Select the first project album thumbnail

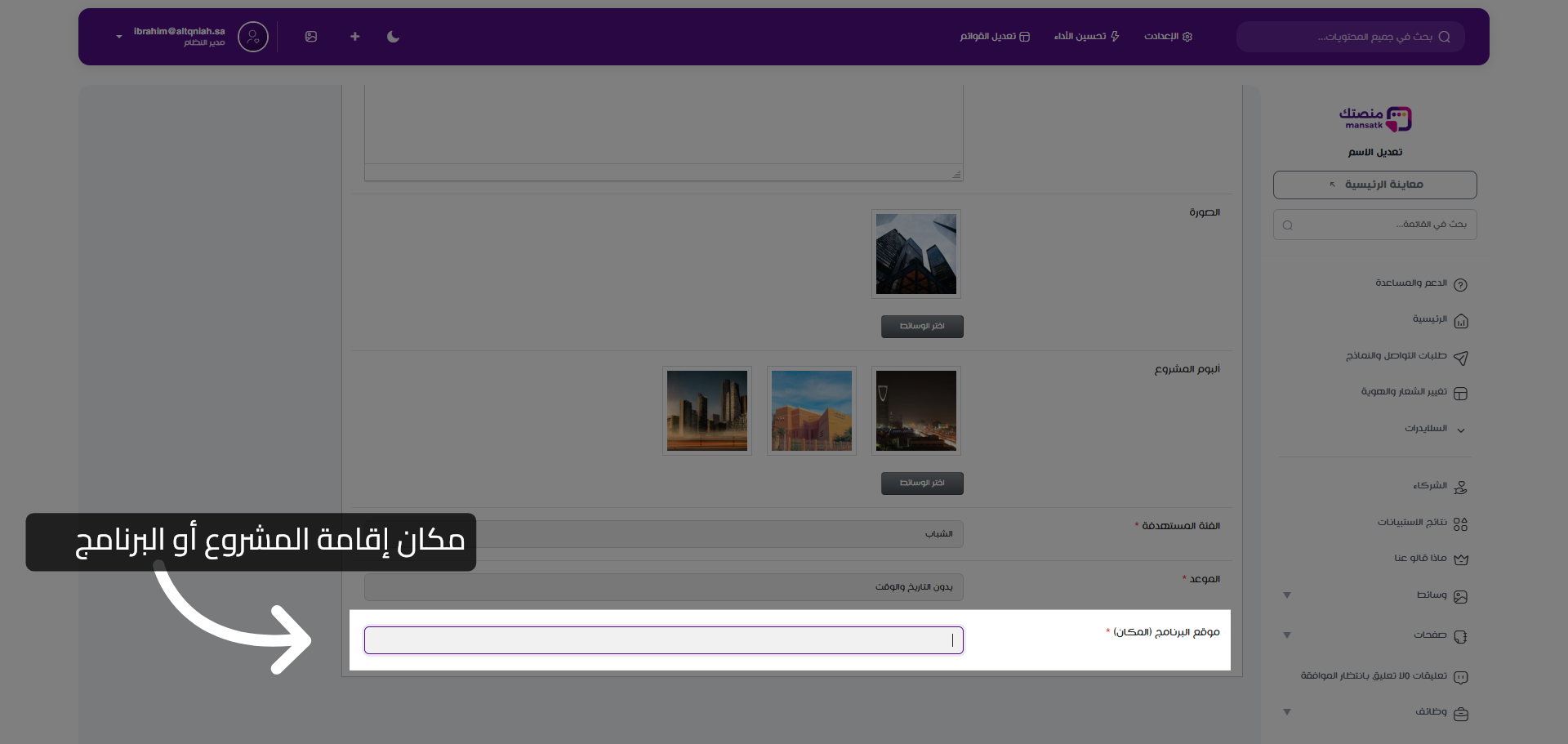click(x=915, y=411)
